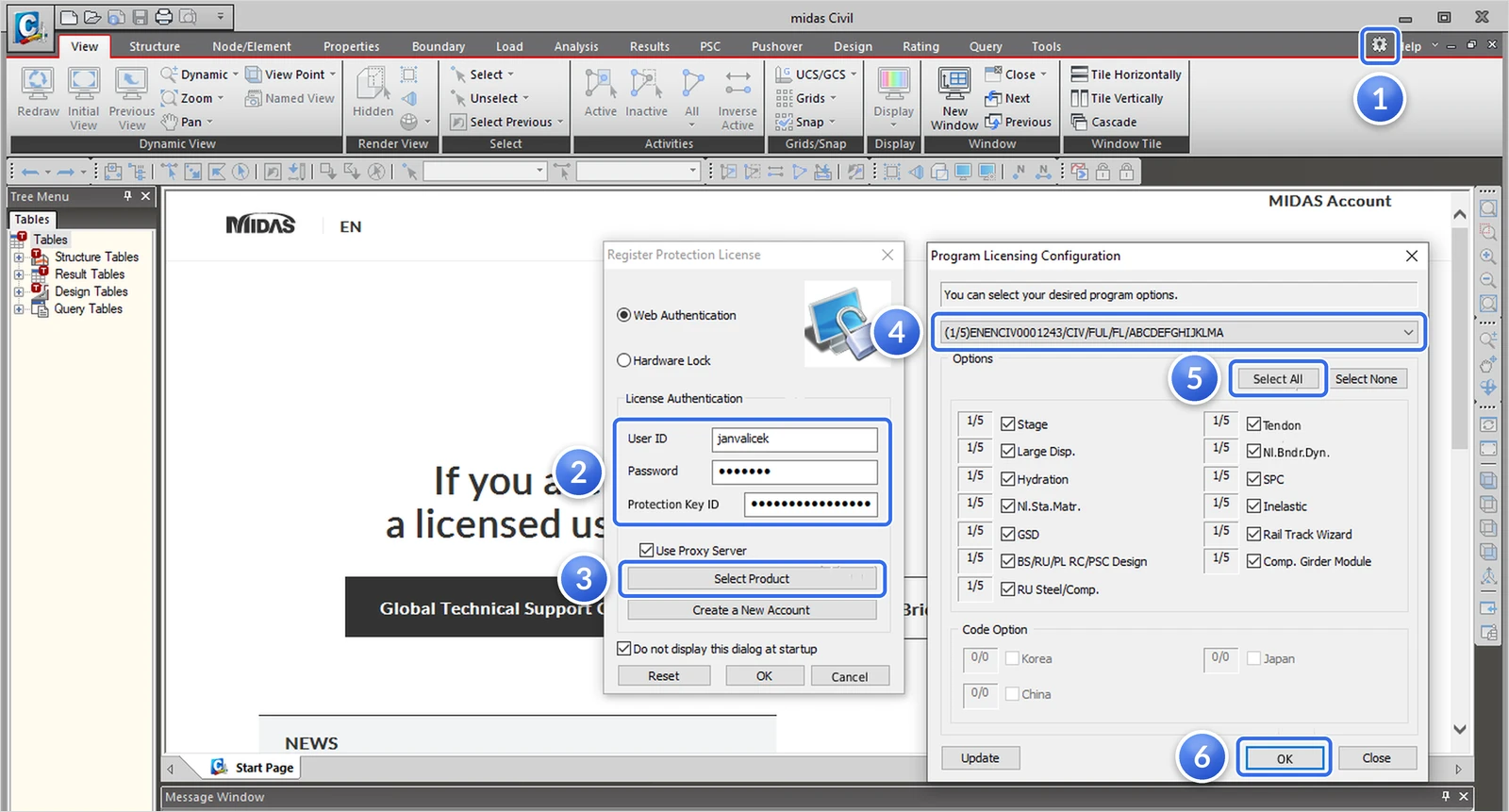Uncheck the Rail Track Wizard checkbox
1509x812 pixels.
(x=1253, y=534)
